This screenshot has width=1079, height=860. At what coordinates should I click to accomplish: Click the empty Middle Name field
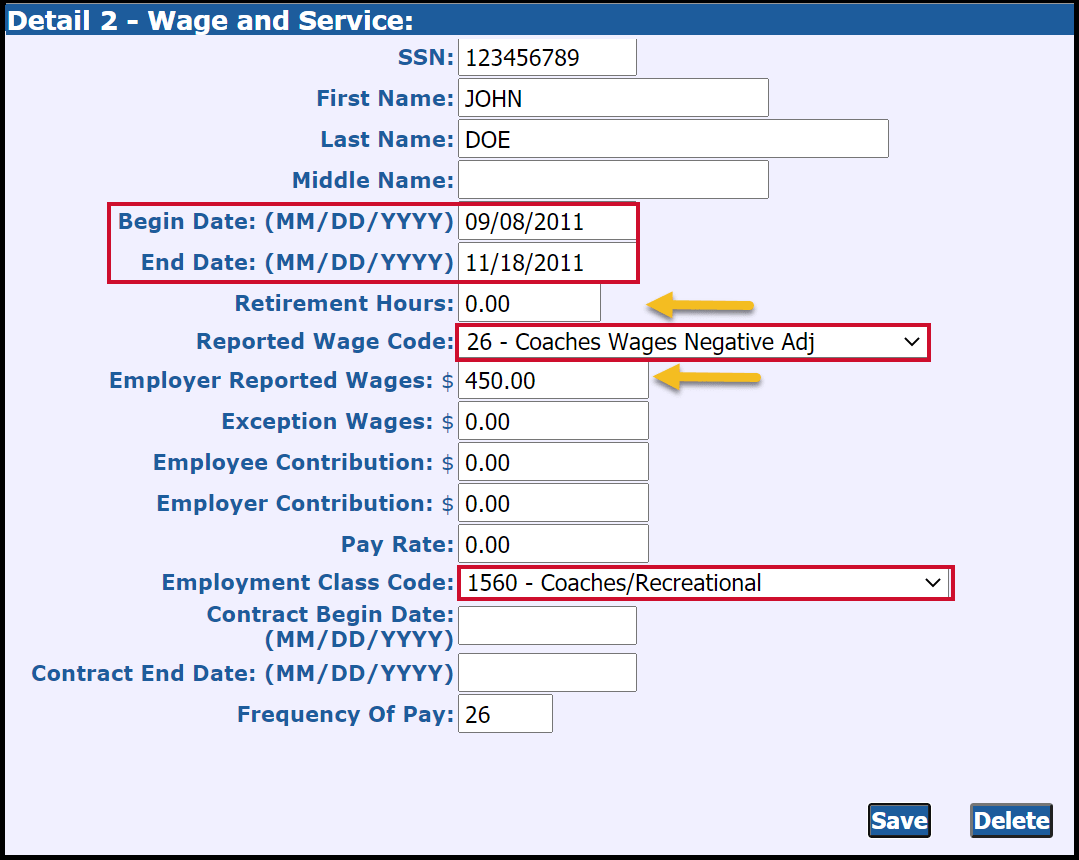pos(612,180)
